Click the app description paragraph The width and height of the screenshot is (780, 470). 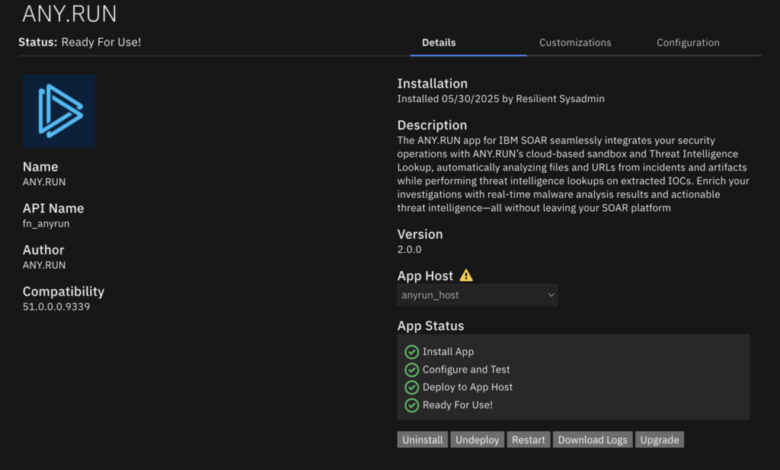coord(573,174)
